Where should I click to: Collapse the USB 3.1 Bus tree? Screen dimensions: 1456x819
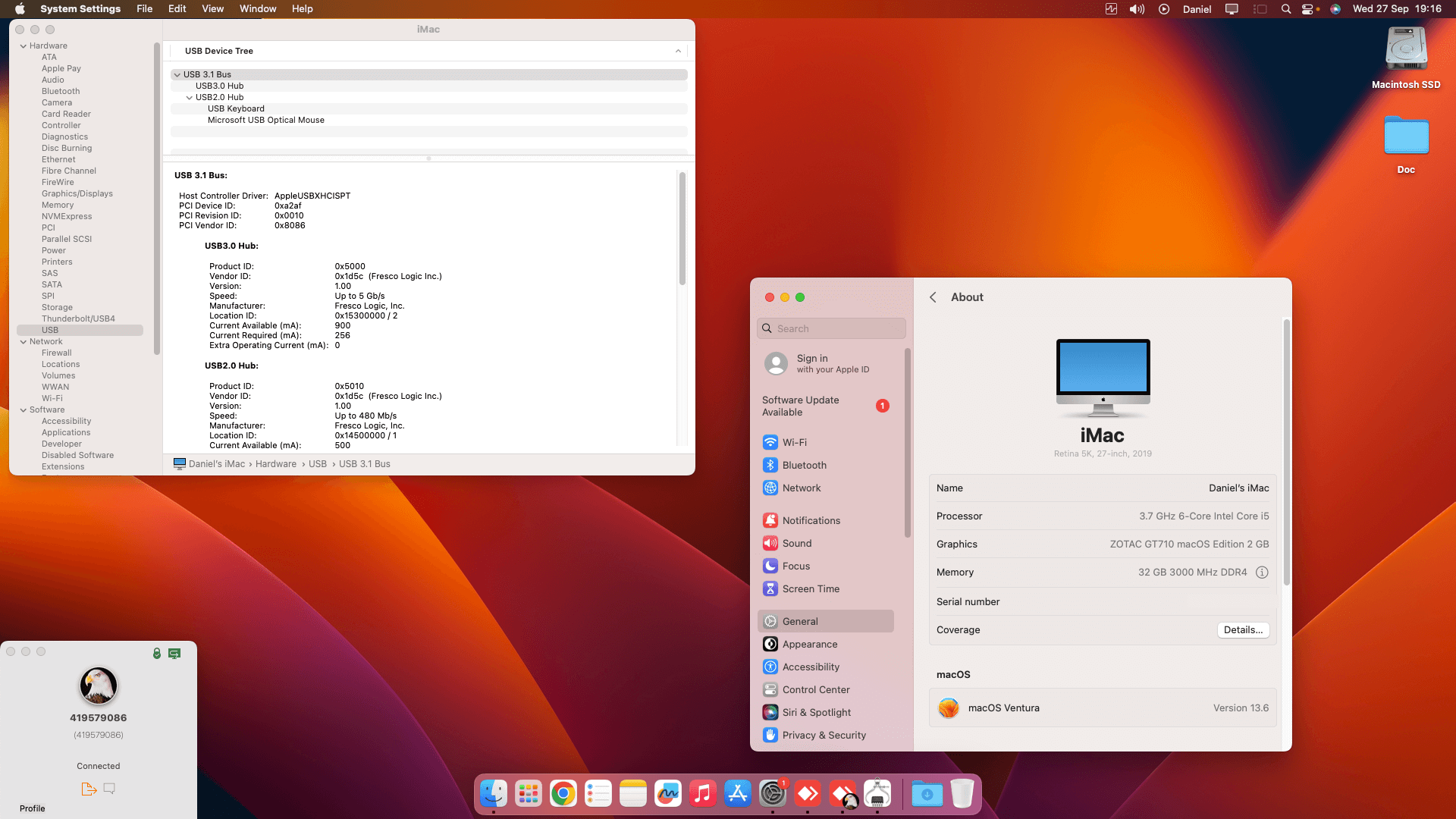tap(177, 74)
